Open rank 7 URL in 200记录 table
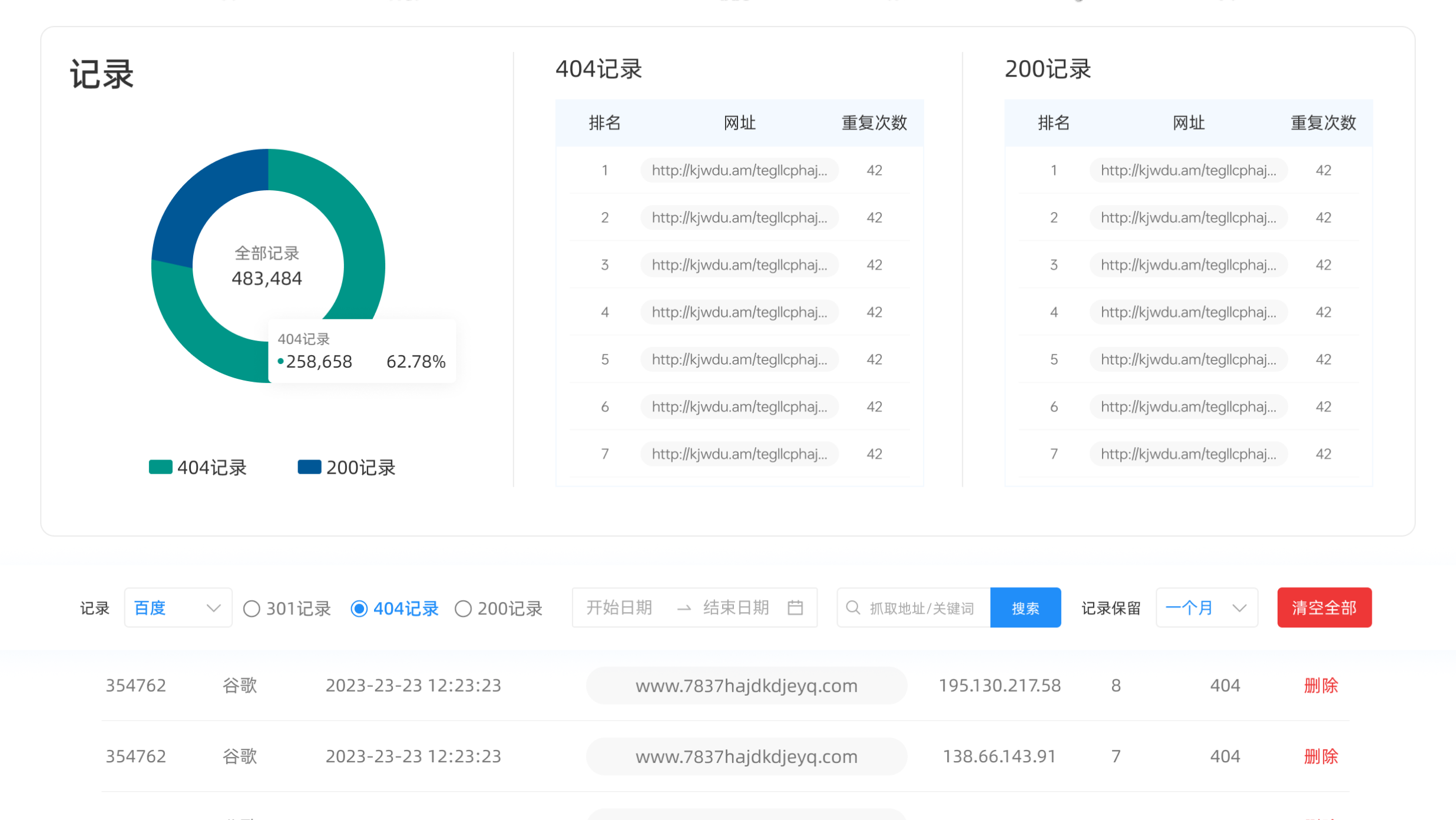 [1189, 454]
